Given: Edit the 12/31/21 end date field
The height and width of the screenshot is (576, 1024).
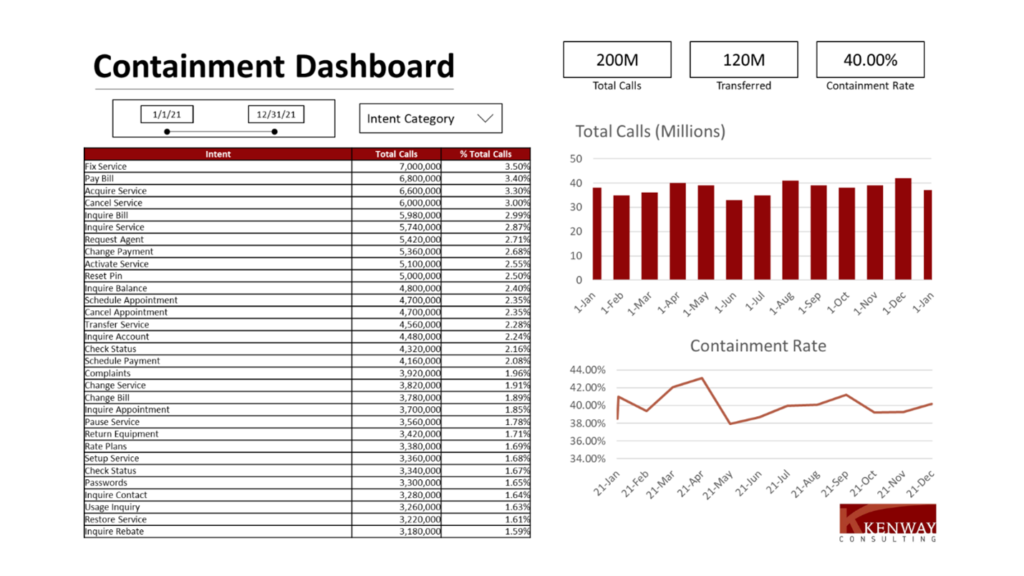Looking at the screenshot, I should pyautogui.click(x=276, y=114).
